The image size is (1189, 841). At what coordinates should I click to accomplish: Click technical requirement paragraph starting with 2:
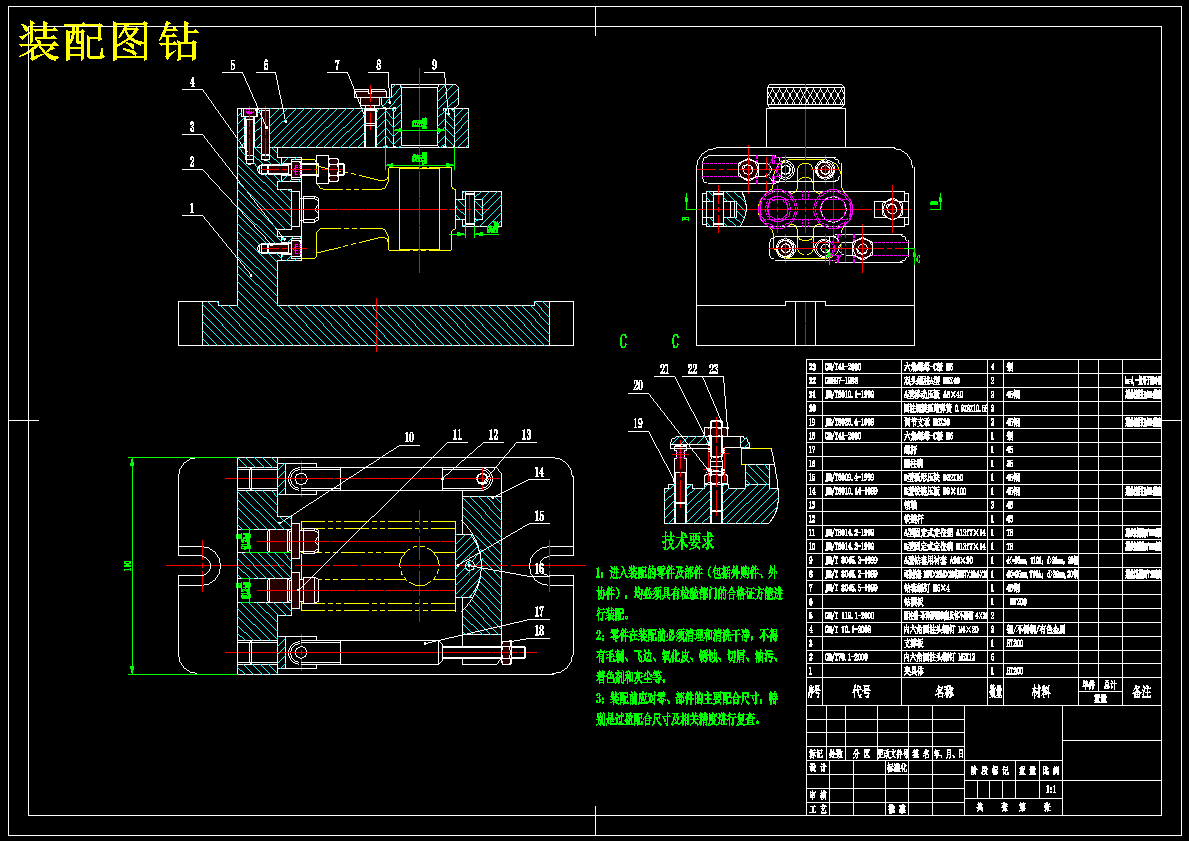pos(687,655)
